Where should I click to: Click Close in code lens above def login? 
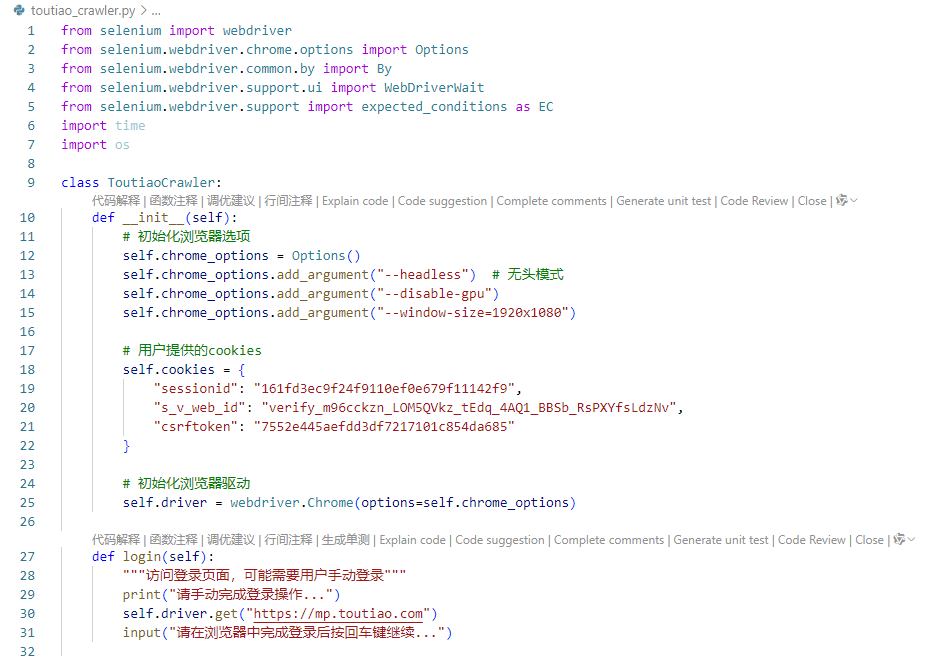point(870,540)
